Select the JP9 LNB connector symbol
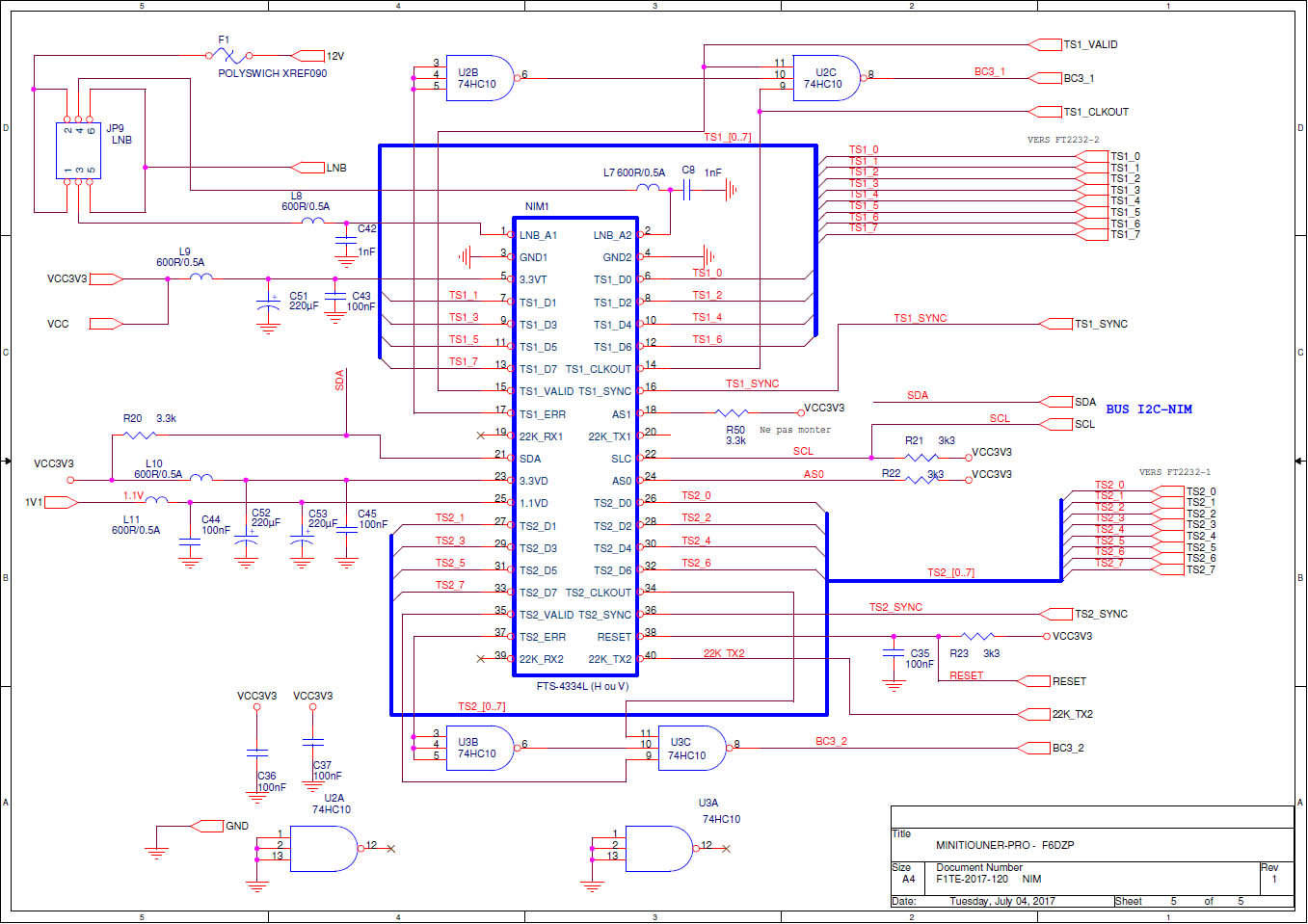 point(78,150)
